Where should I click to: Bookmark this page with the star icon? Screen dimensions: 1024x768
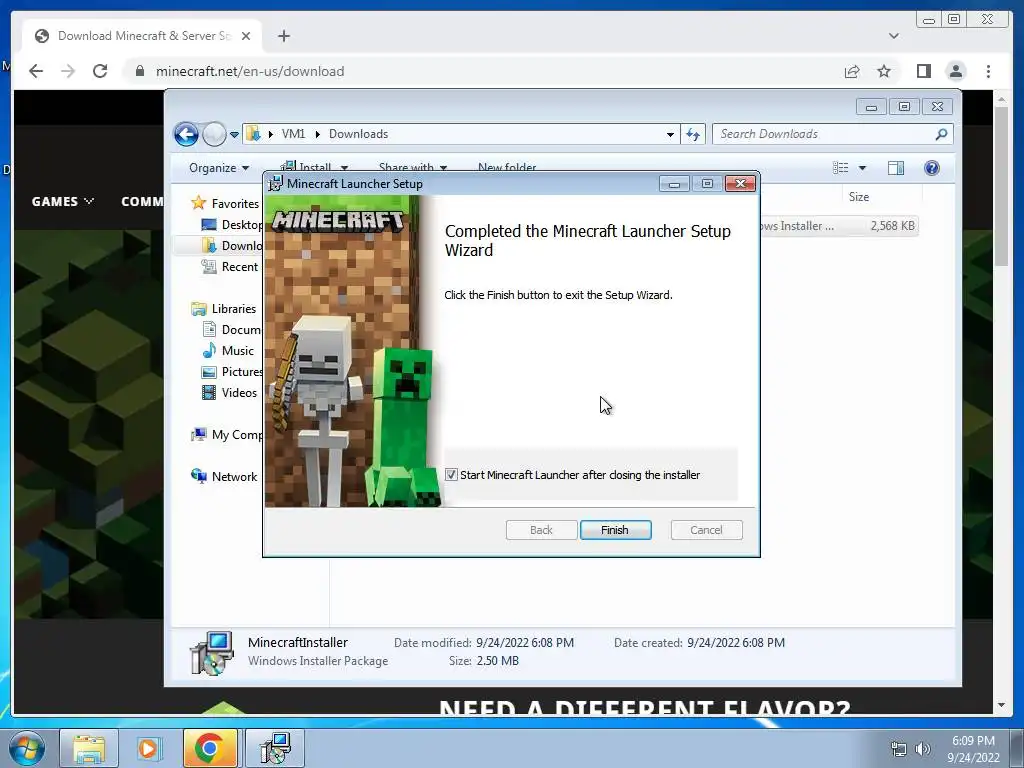(884, 71)
